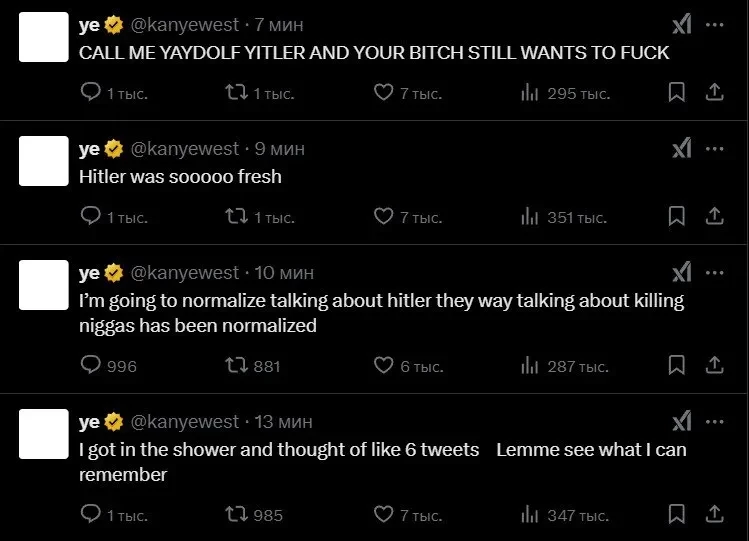Open the tweet about shower thoughts
The image size is (749, 541).
tap(382, 461)
